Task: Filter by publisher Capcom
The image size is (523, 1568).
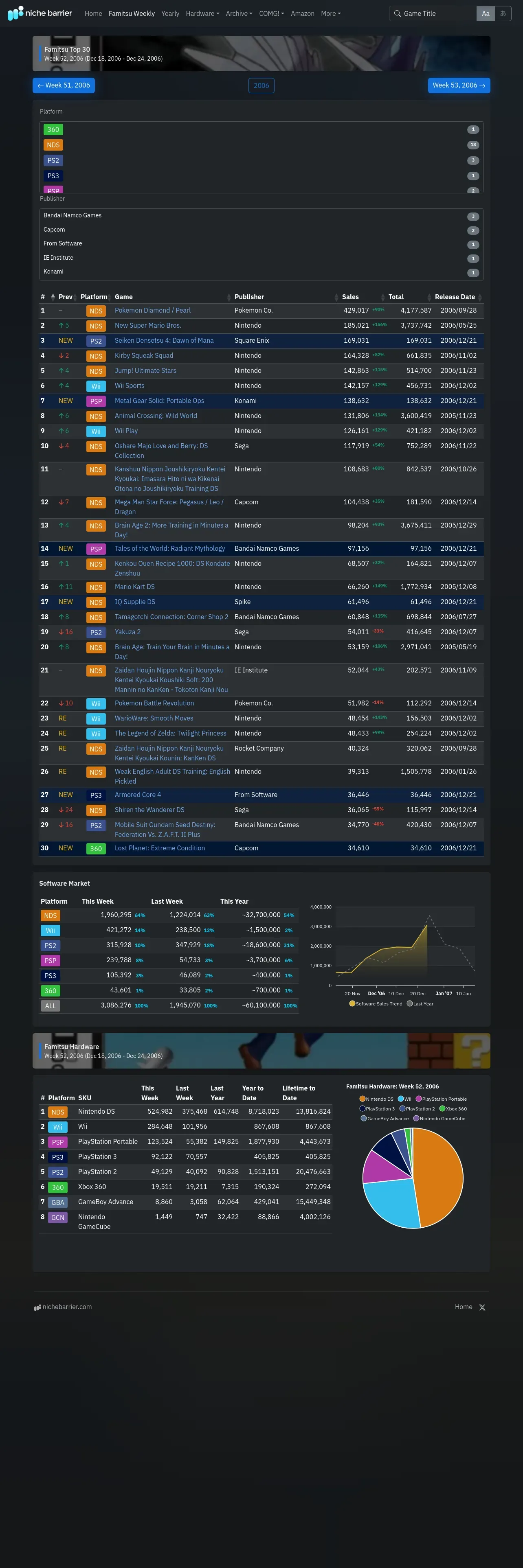Action: [x=261, y=230]
